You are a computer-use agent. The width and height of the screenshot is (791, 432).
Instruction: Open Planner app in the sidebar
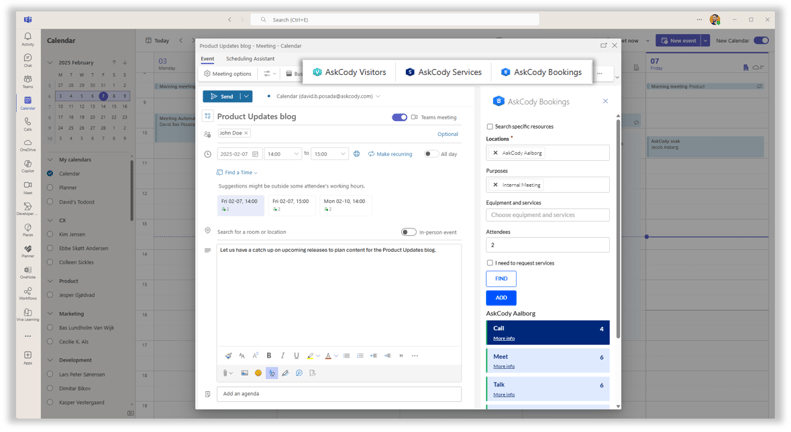(x=28, y=251)
